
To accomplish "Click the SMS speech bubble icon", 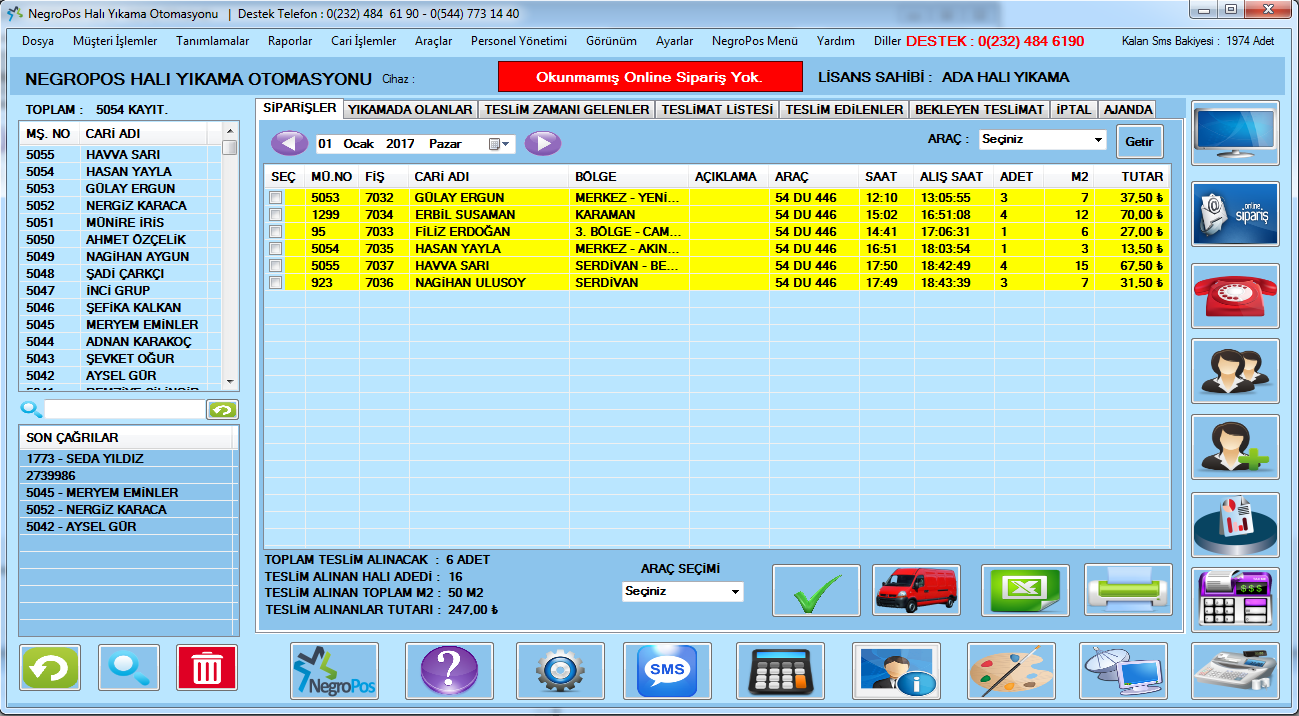I will point(667,671).
